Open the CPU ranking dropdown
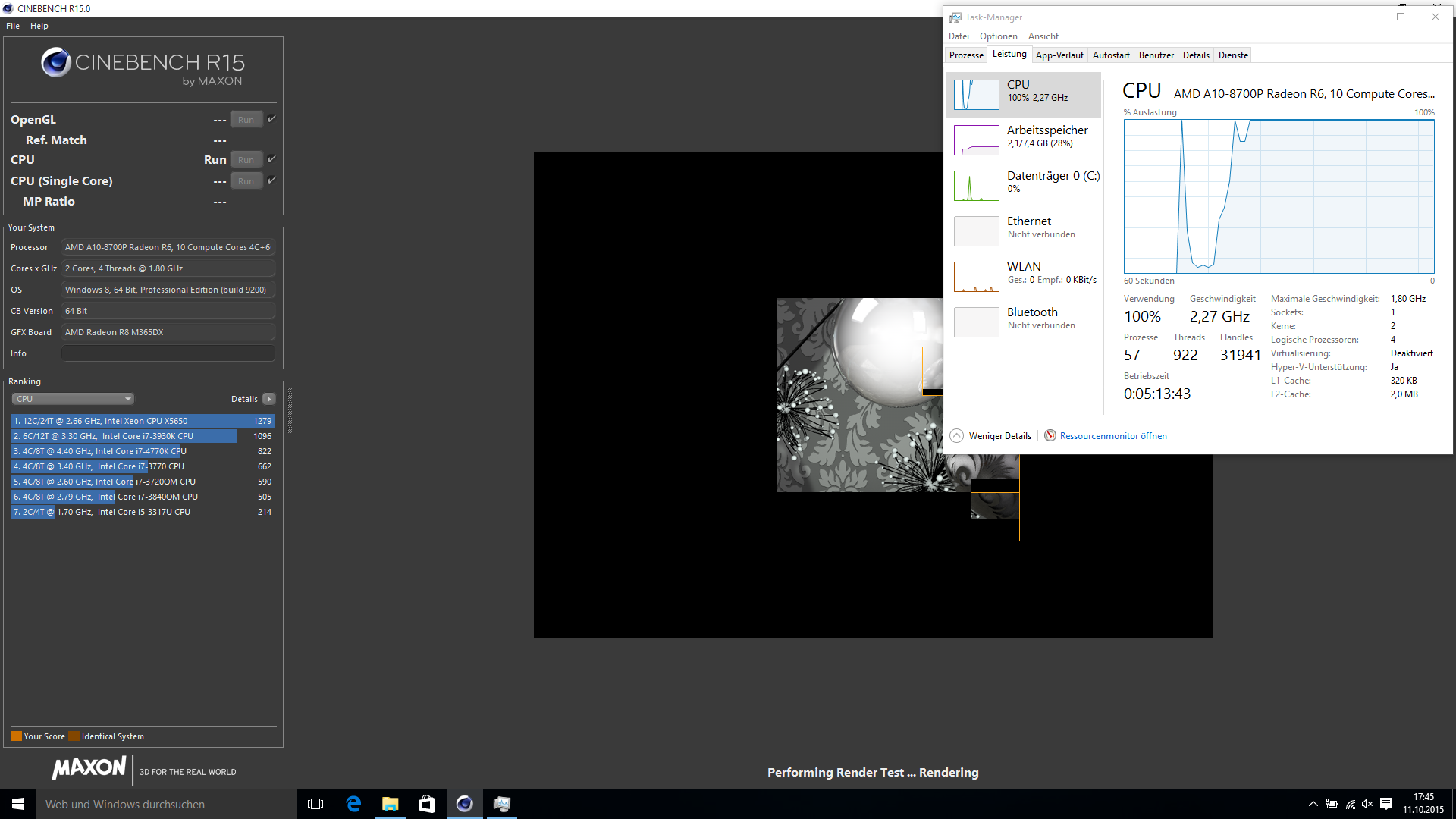This screenshot has width=1456, height=819. pos(73,399)
